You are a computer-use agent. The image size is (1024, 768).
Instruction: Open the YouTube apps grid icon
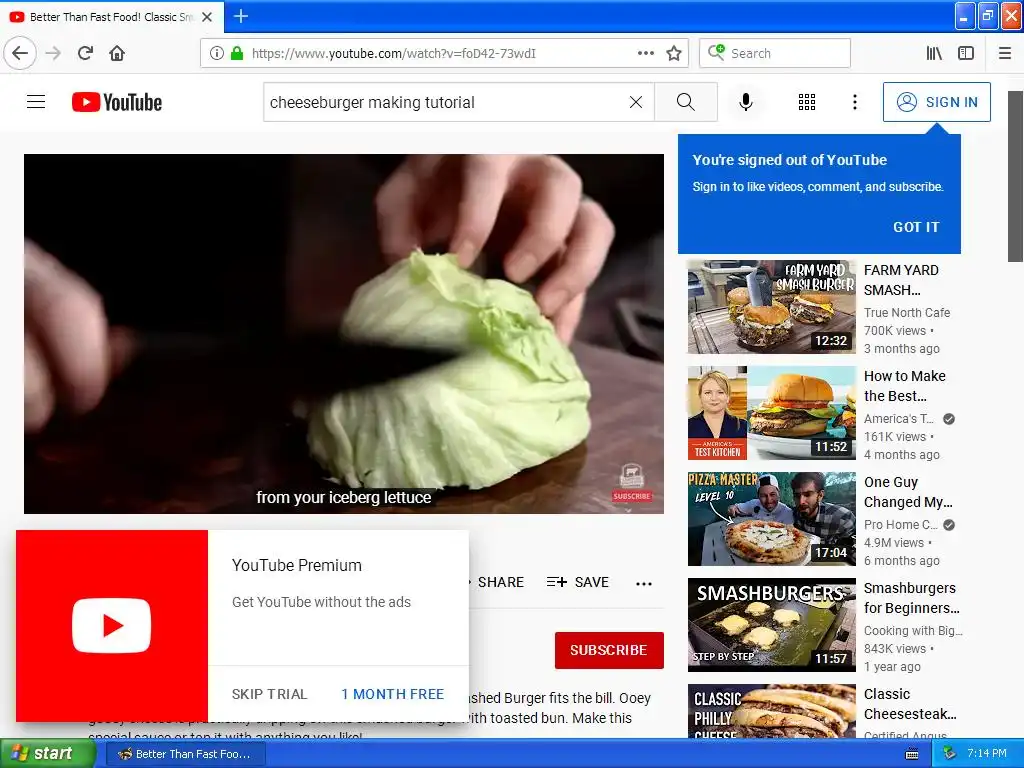(807, 102)
